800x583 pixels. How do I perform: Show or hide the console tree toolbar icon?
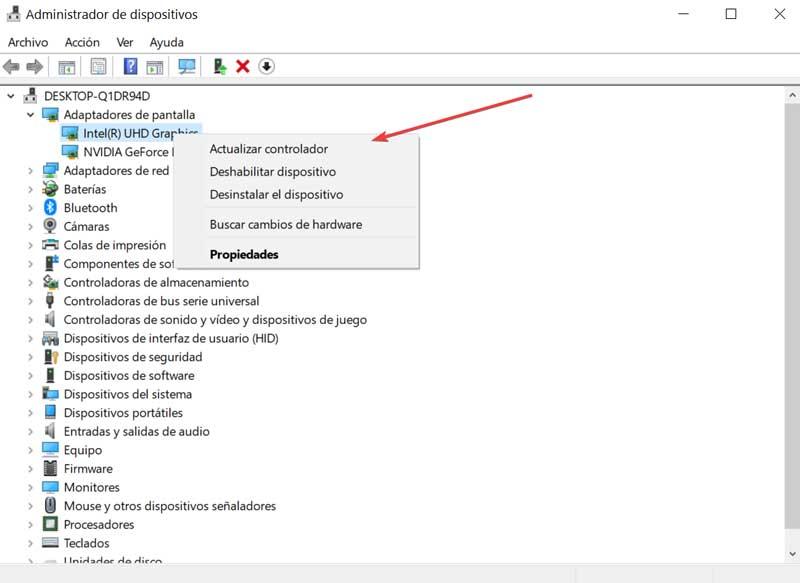pos(67,66)
